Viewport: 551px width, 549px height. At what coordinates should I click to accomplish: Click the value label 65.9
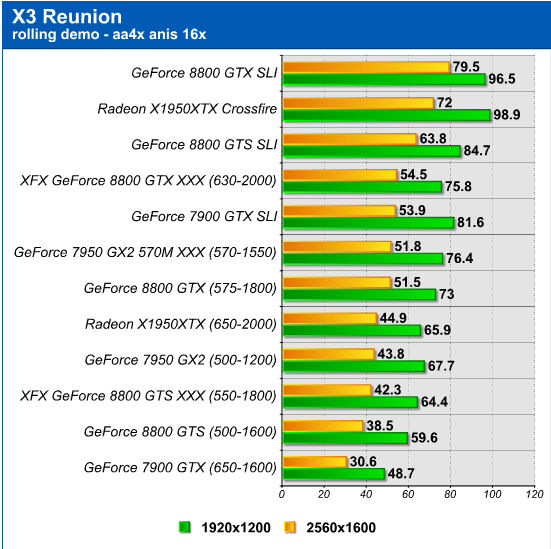(437, 330)
